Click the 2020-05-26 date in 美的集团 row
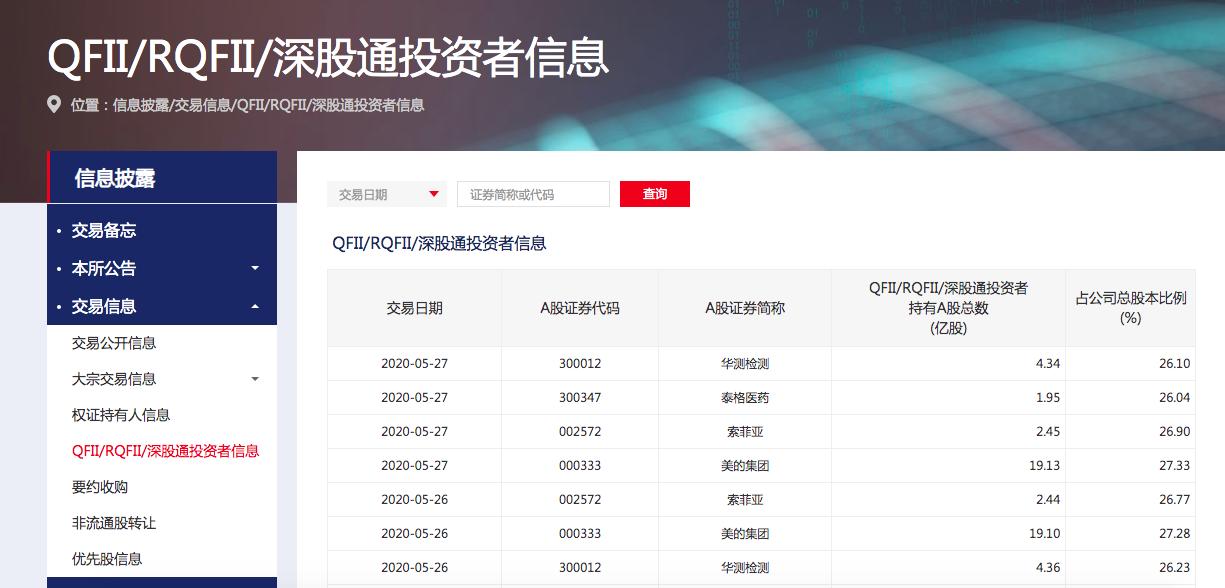This screenshot has width=1225, height=588. click(414, 534)
